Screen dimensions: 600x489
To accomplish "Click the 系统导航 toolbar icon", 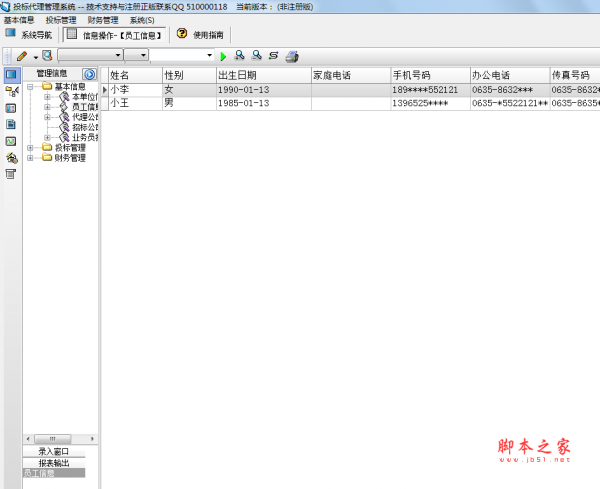I will coord(11,34).
